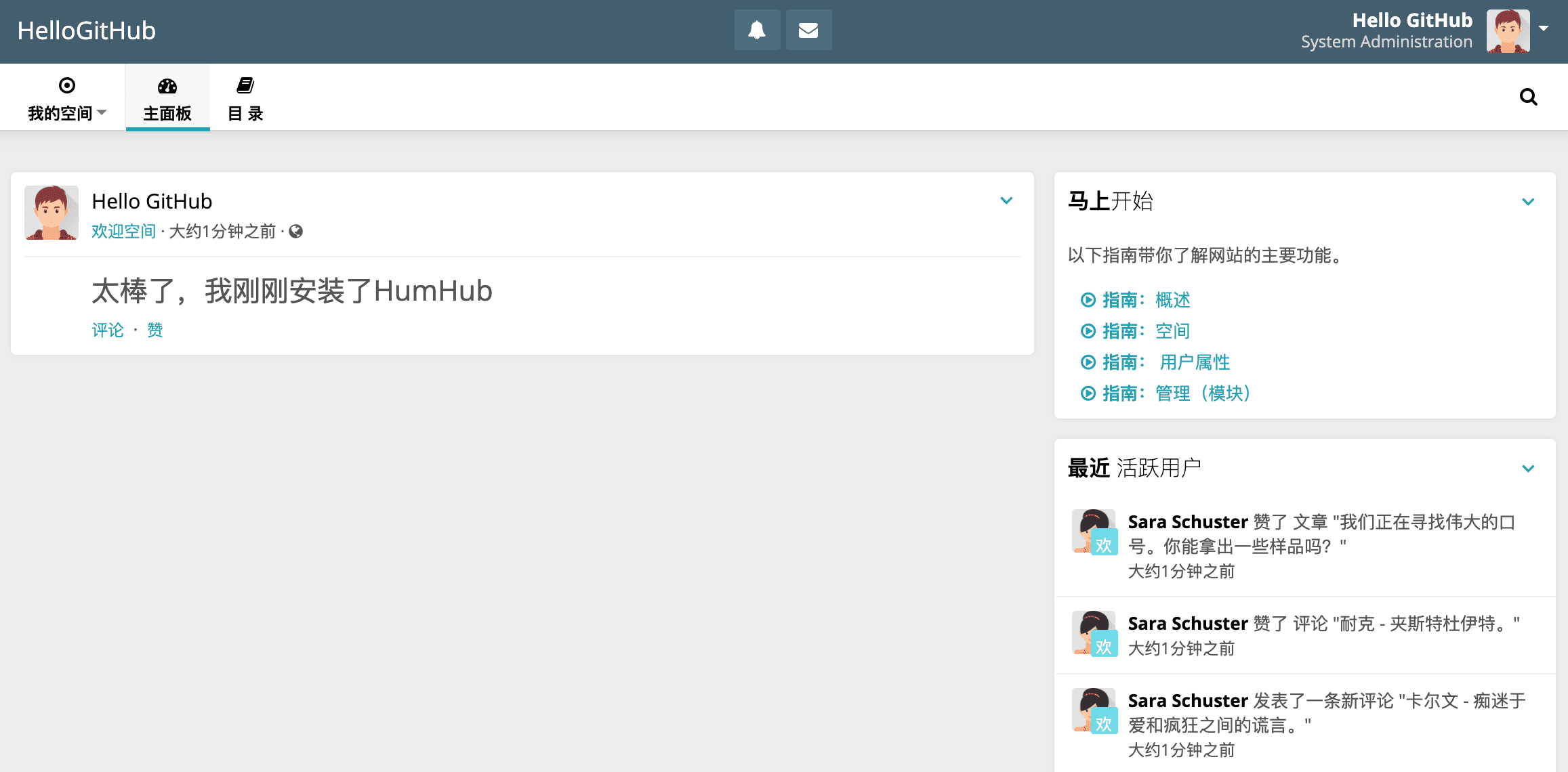Like the post with 赞 link

[155, 330]
